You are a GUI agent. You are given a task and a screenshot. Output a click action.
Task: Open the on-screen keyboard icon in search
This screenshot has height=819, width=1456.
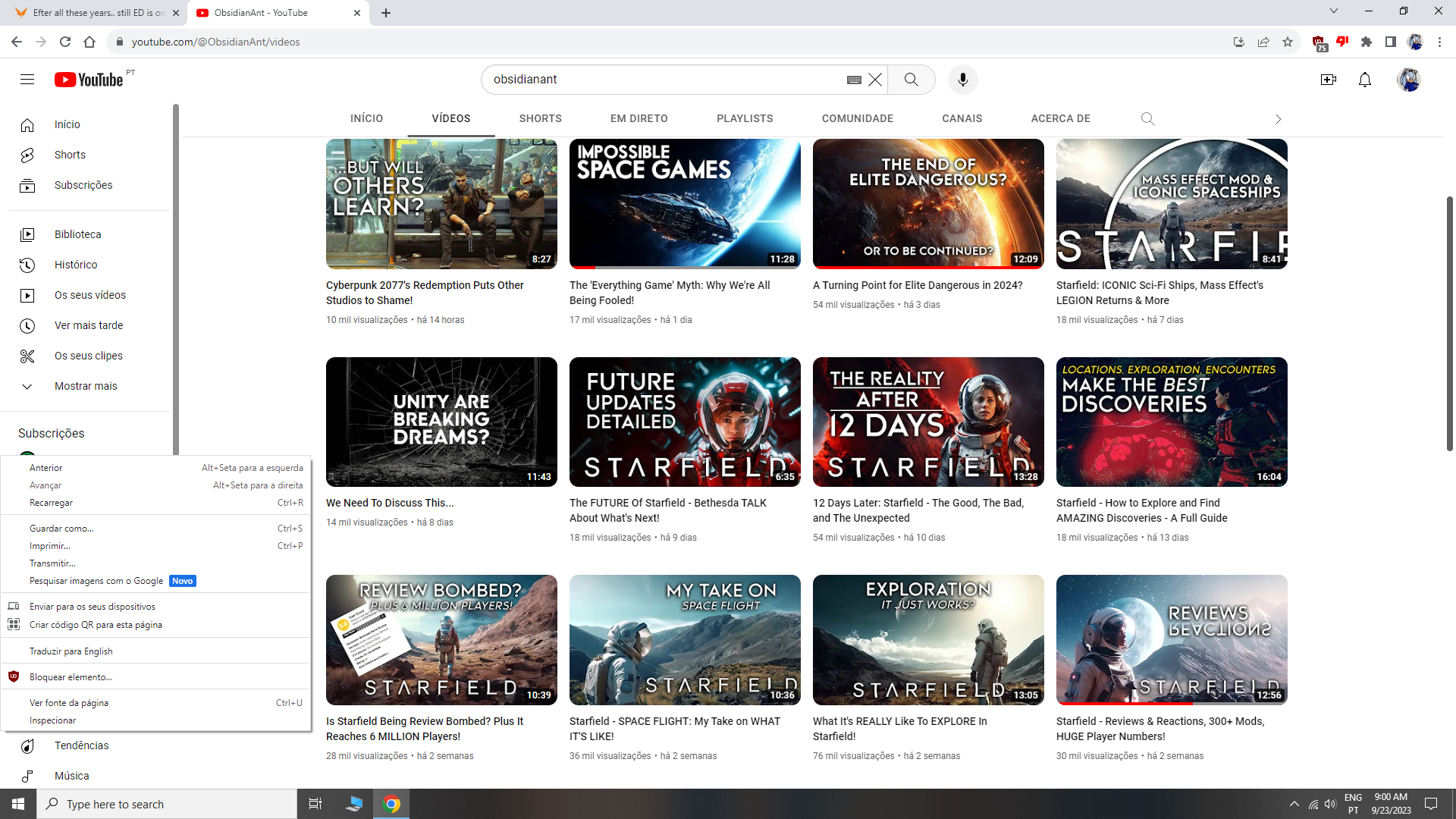click(x=854, y=80)
